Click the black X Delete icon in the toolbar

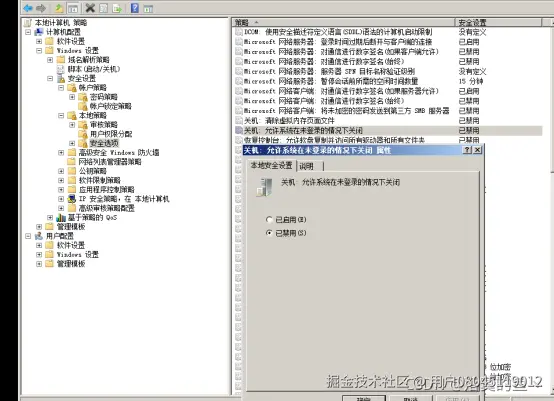[90, 8]
